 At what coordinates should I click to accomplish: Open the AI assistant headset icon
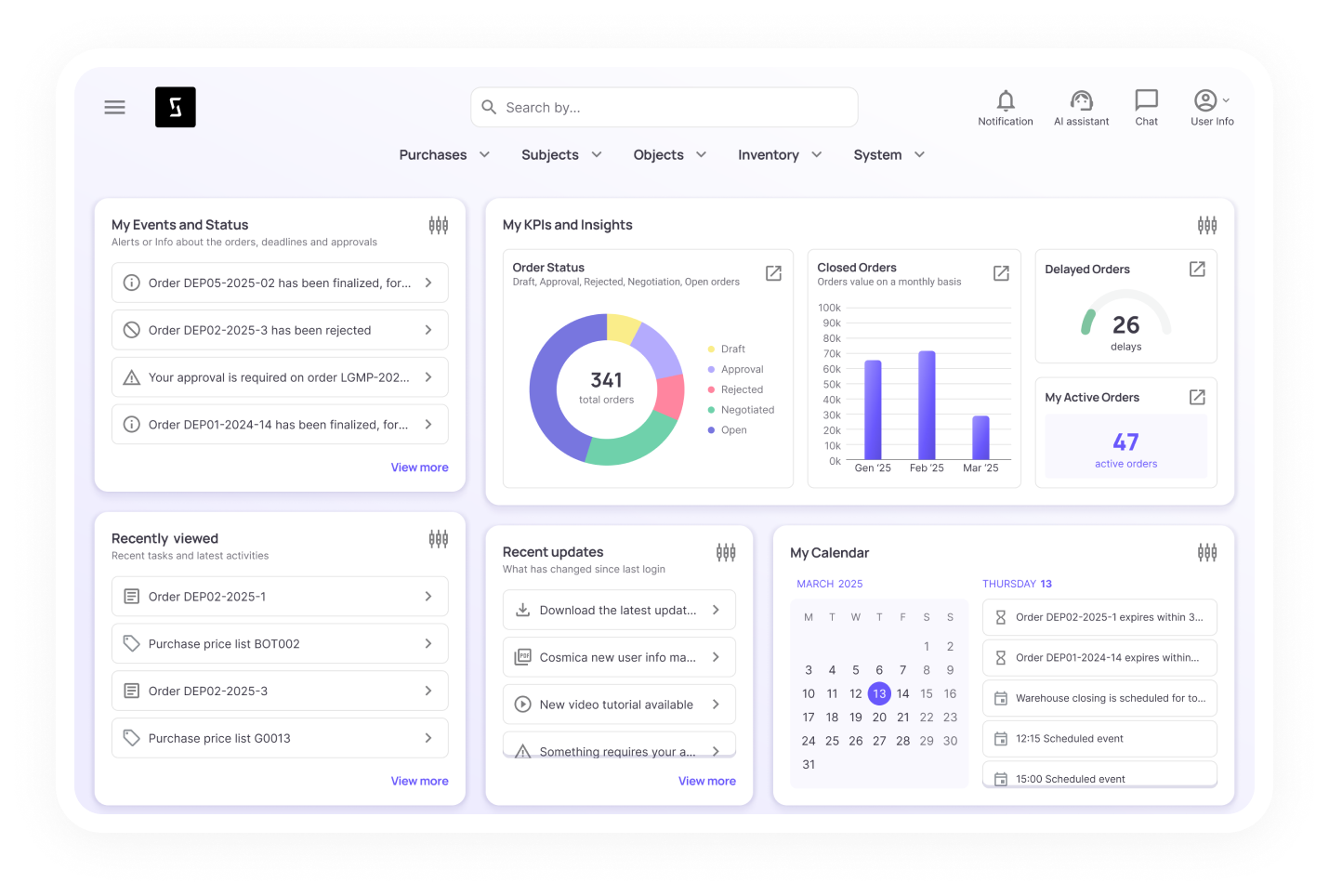coord(1081,100)
